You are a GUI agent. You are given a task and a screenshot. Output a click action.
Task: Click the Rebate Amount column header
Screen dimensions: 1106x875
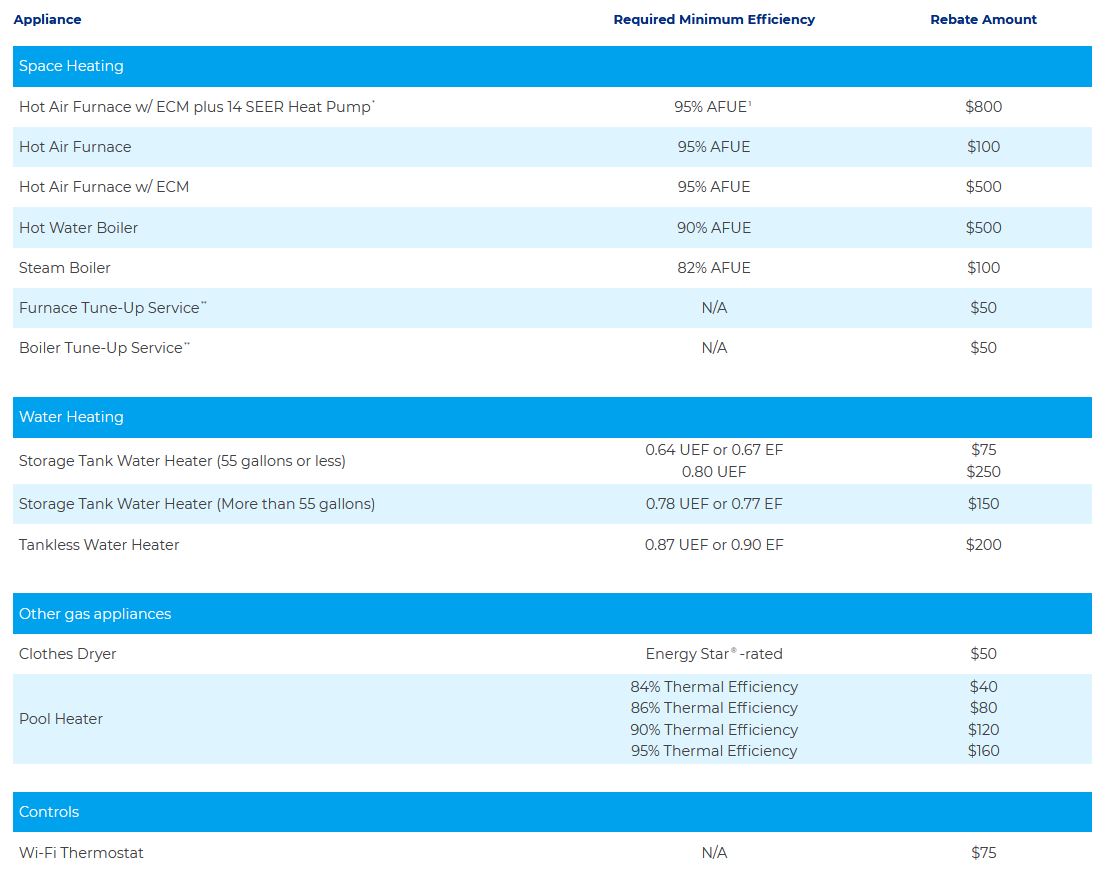point(983,19)
